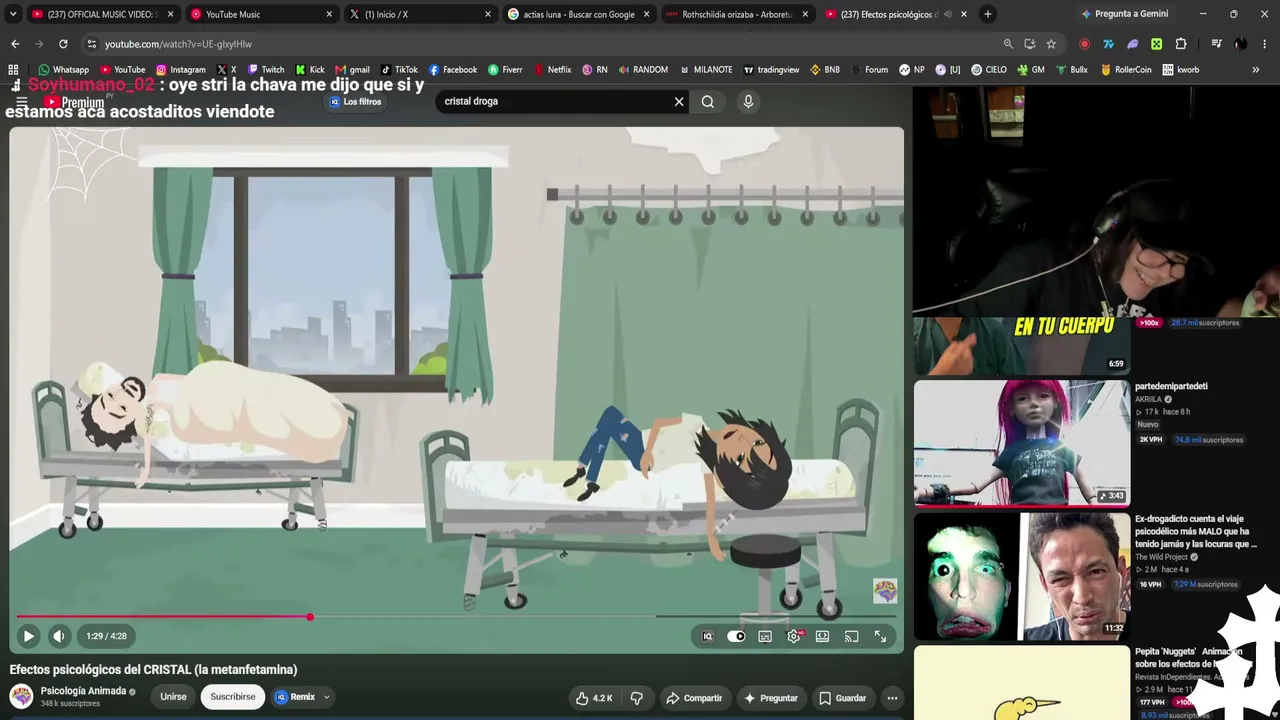Open the player settings gear
This screenshot has height=720, width=1280.
pyautogui.click(x=794, y=636)
